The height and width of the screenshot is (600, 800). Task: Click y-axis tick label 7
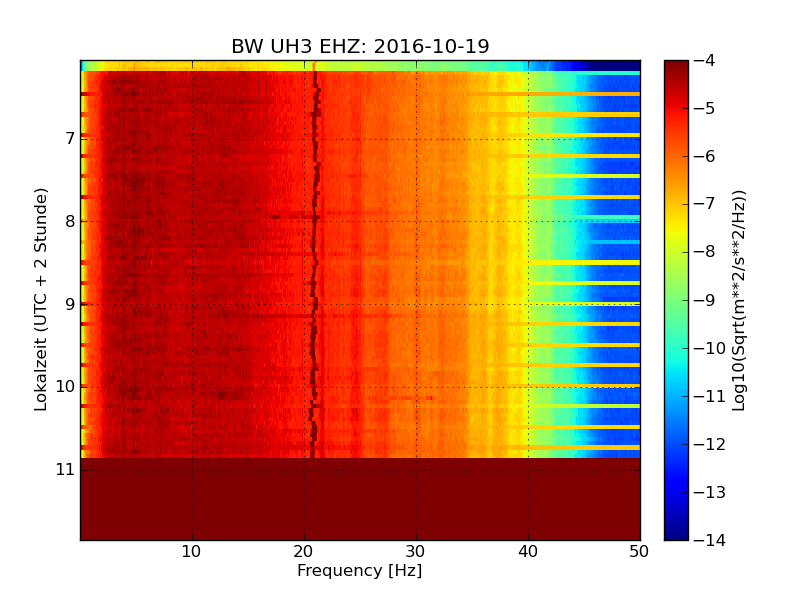(x=70, y=138)
